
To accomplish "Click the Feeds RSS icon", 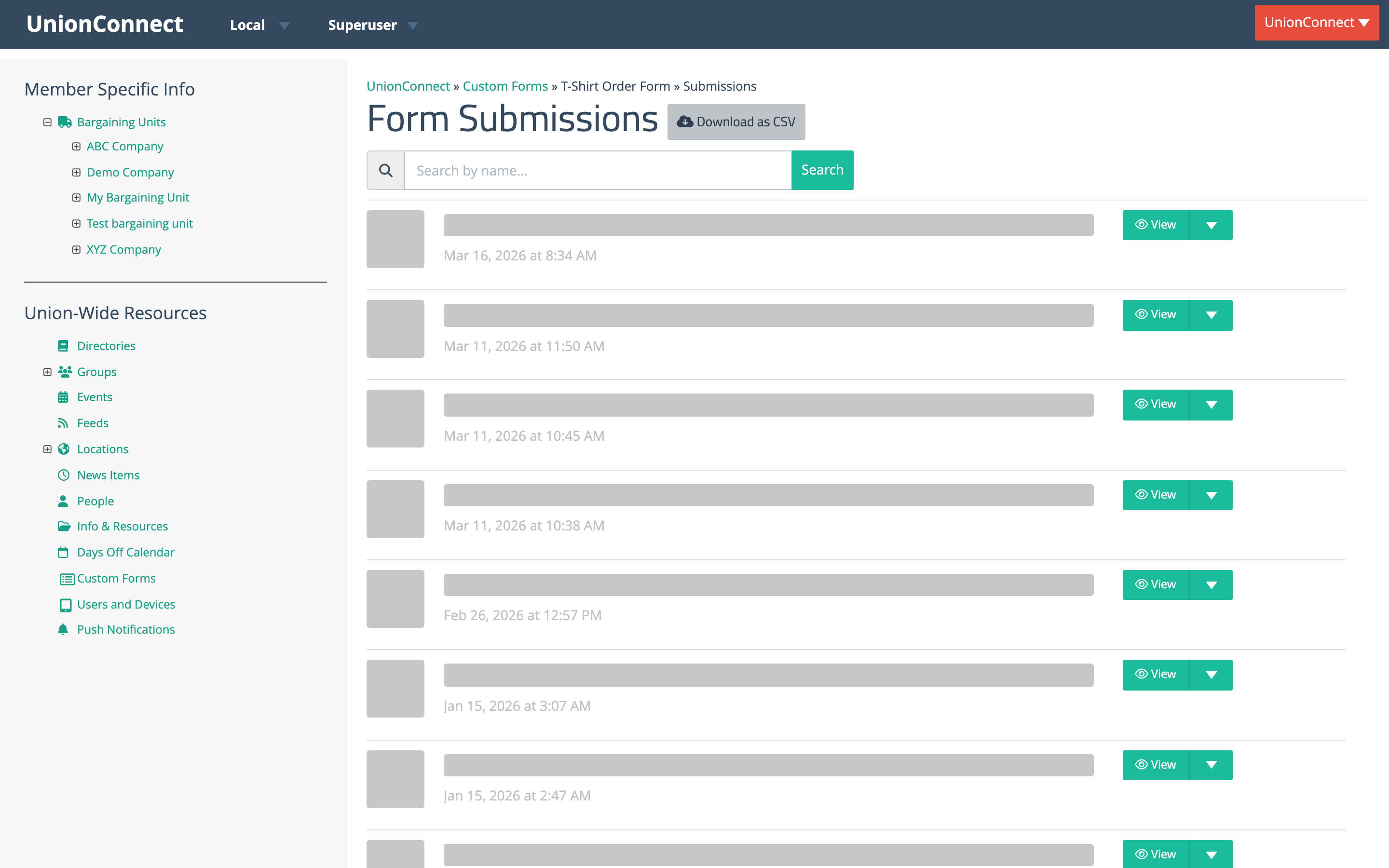I will tap(63, 423).
